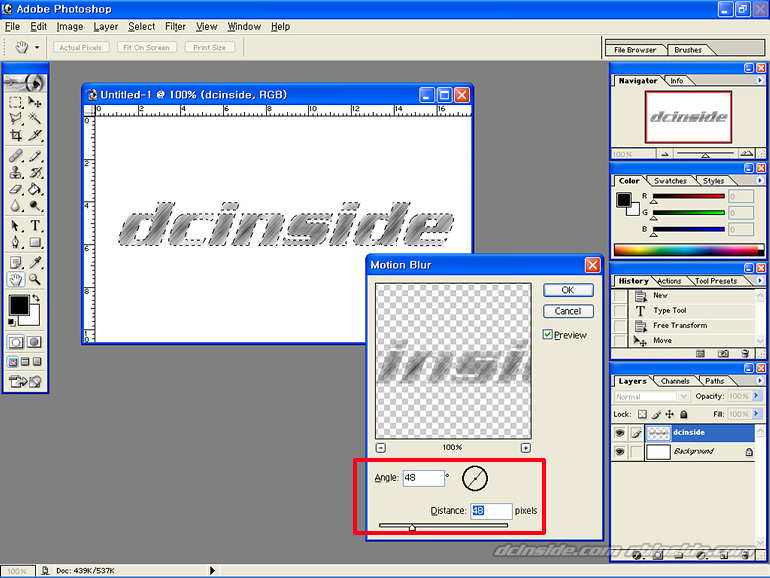770x578 pixels.
Task: Open the Image menu
Action: tap(70, 27)
